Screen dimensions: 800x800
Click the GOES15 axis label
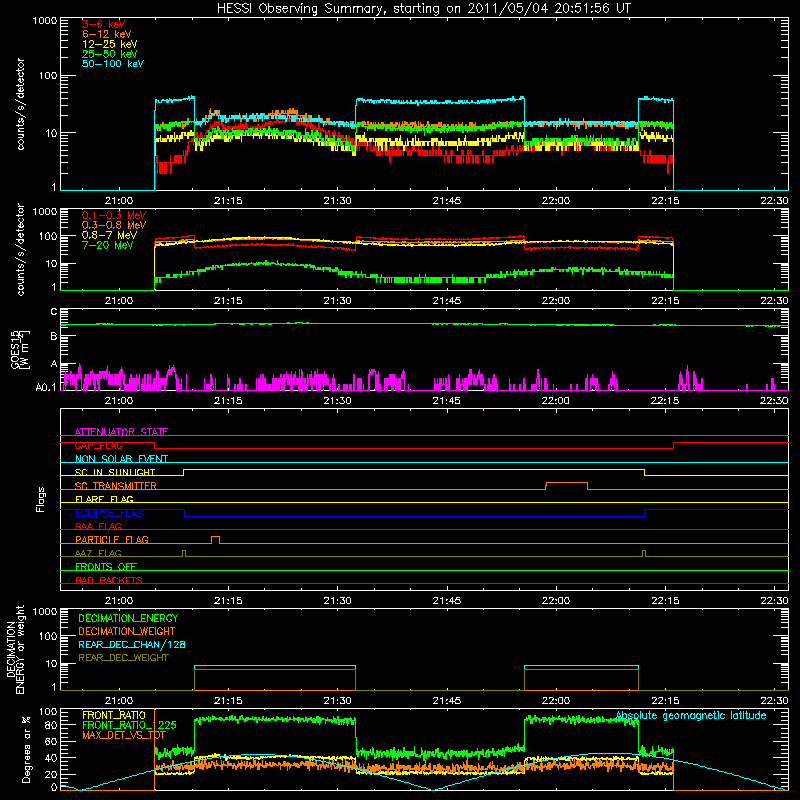click(x=15, y=349)
